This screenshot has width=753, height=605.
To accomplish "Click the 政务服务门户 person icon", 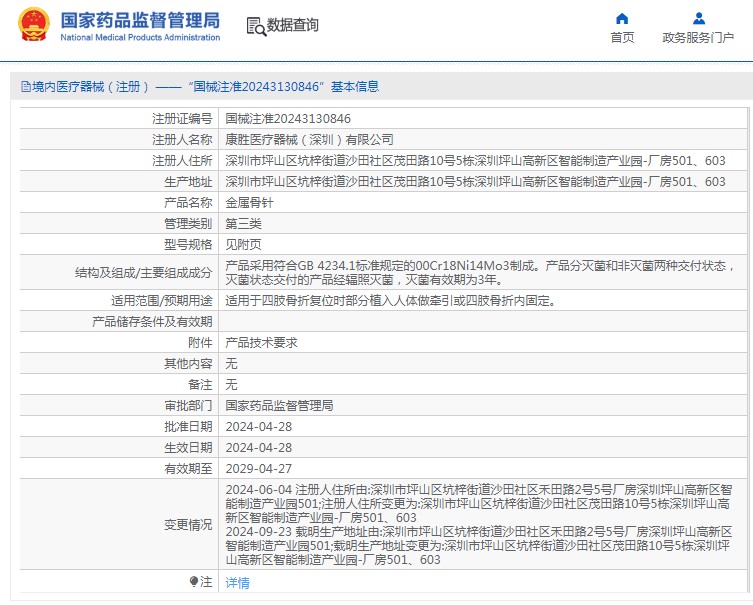I will (x=698, y=18).
